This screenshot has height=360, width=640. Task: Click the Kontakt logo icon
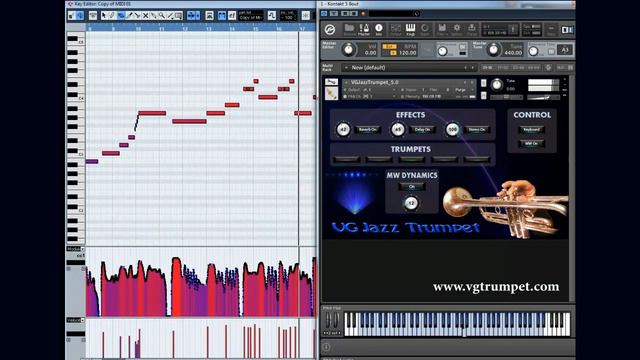pos(330,29)
